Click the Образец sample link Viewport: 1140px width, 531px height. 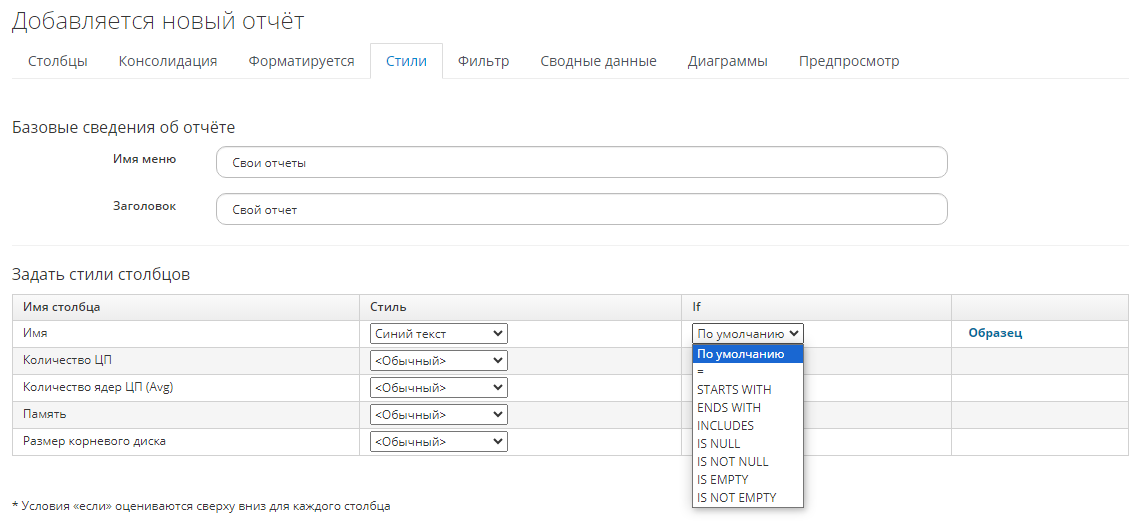click(x=995, y=334)
